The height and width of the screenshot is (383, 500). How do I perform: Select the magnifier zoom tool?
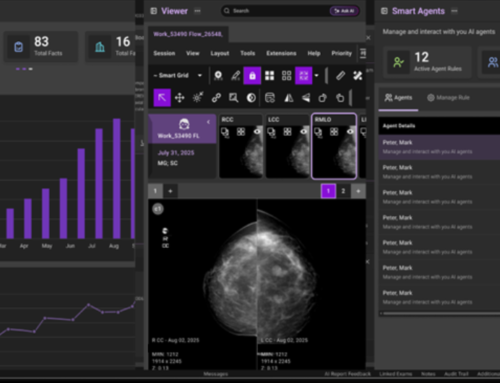(x=233, y=98)
